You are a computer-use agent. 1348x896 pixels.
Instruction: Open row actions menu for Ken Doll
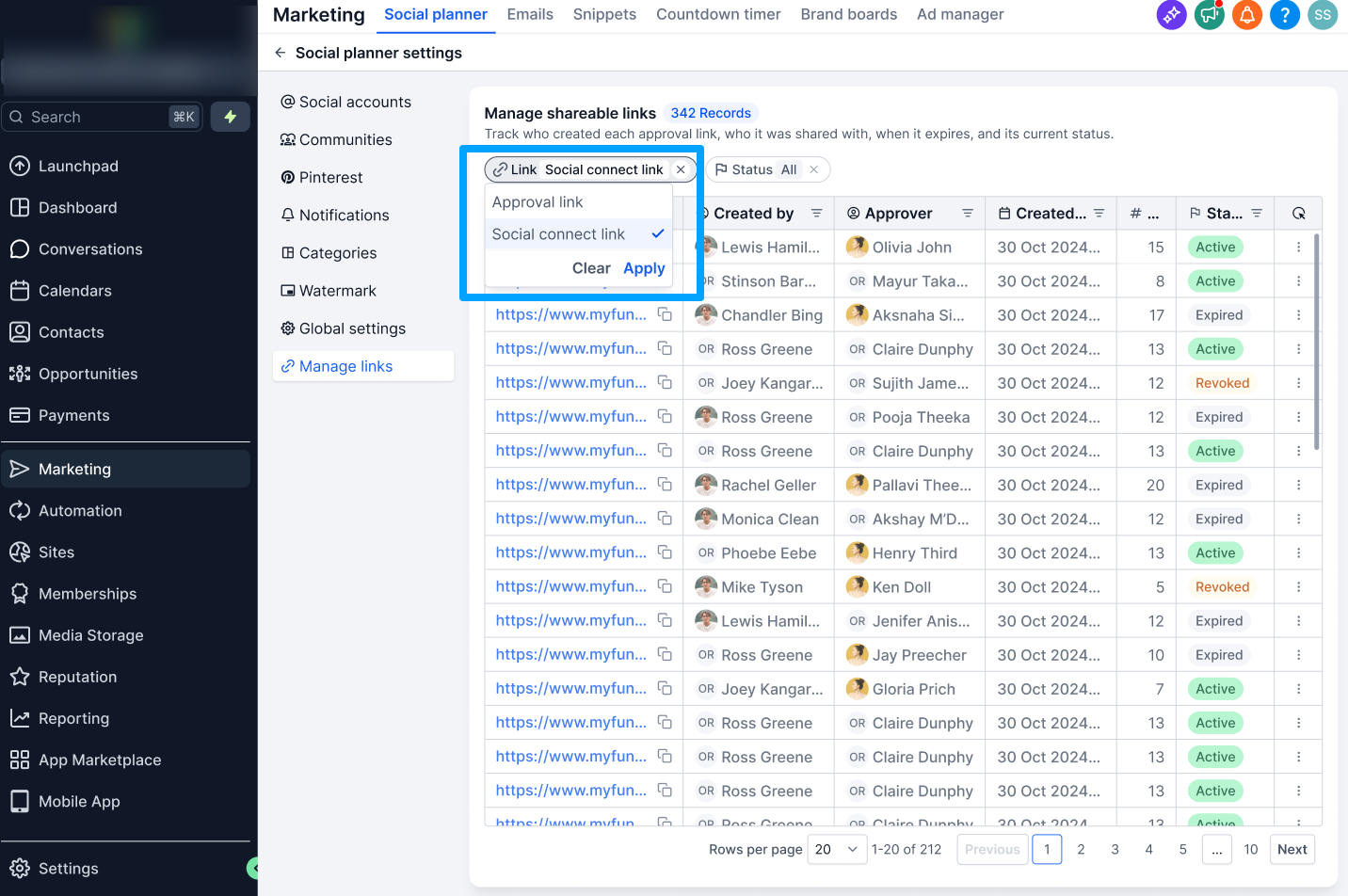tap(1298, 587)
